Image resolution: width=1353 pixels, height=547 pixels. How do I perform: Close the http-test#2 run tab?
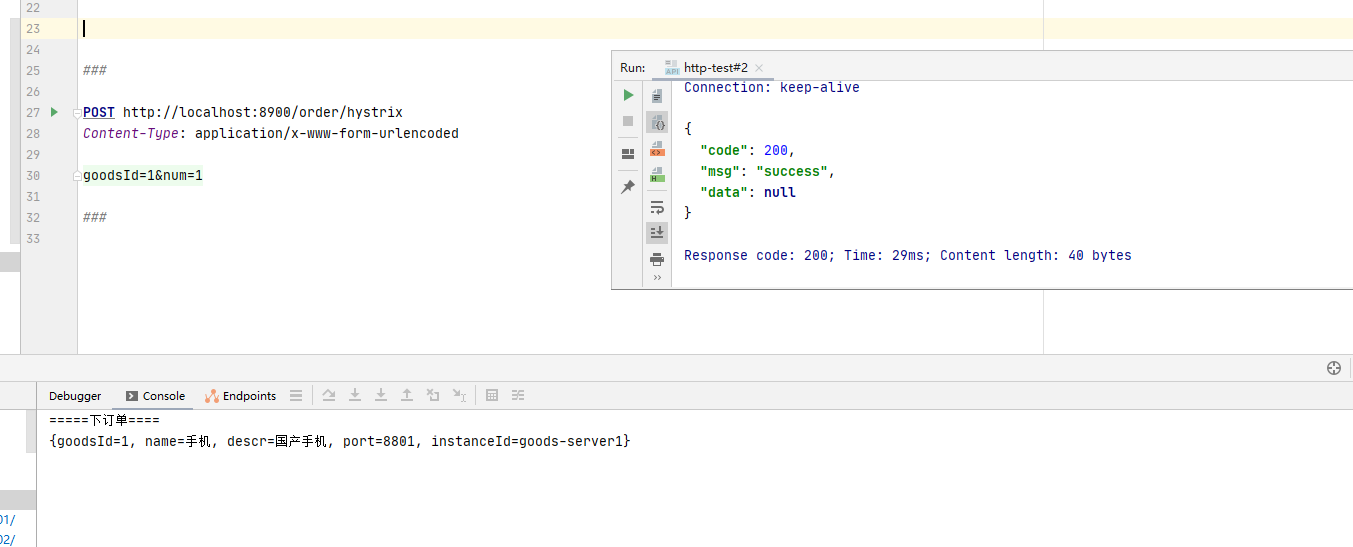point(759,68)
